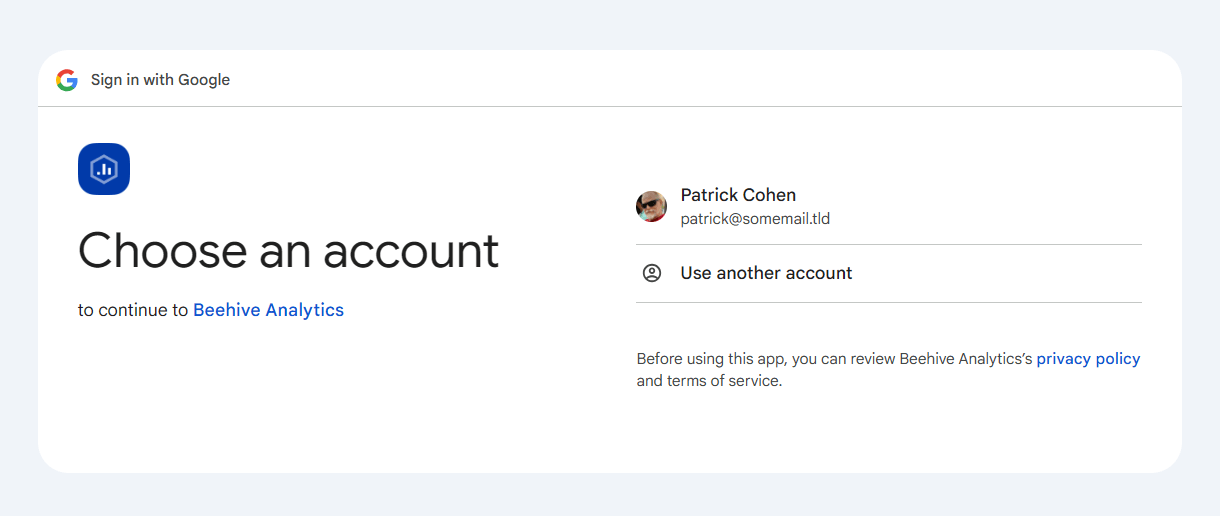Choose the Patrick Cohen account name
This screenshot has height=516, width=1220.
(x=738, y=195)
